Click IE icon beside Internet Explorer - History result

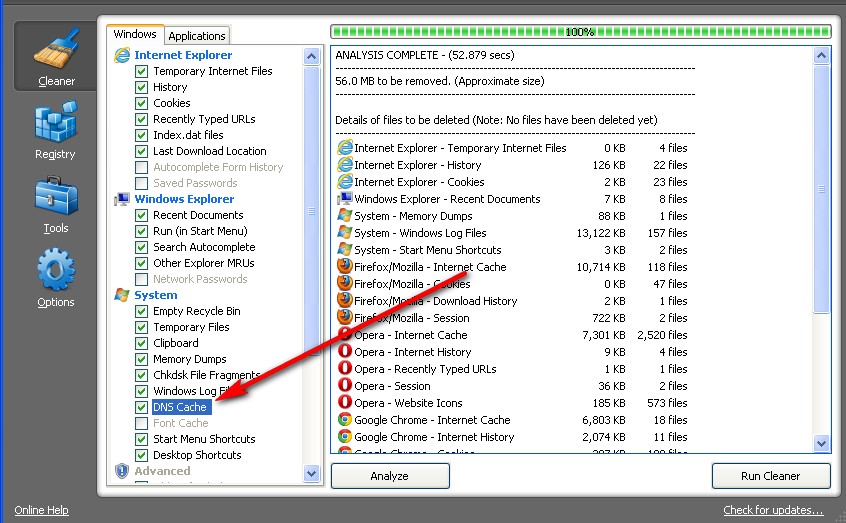coord(345,165)
